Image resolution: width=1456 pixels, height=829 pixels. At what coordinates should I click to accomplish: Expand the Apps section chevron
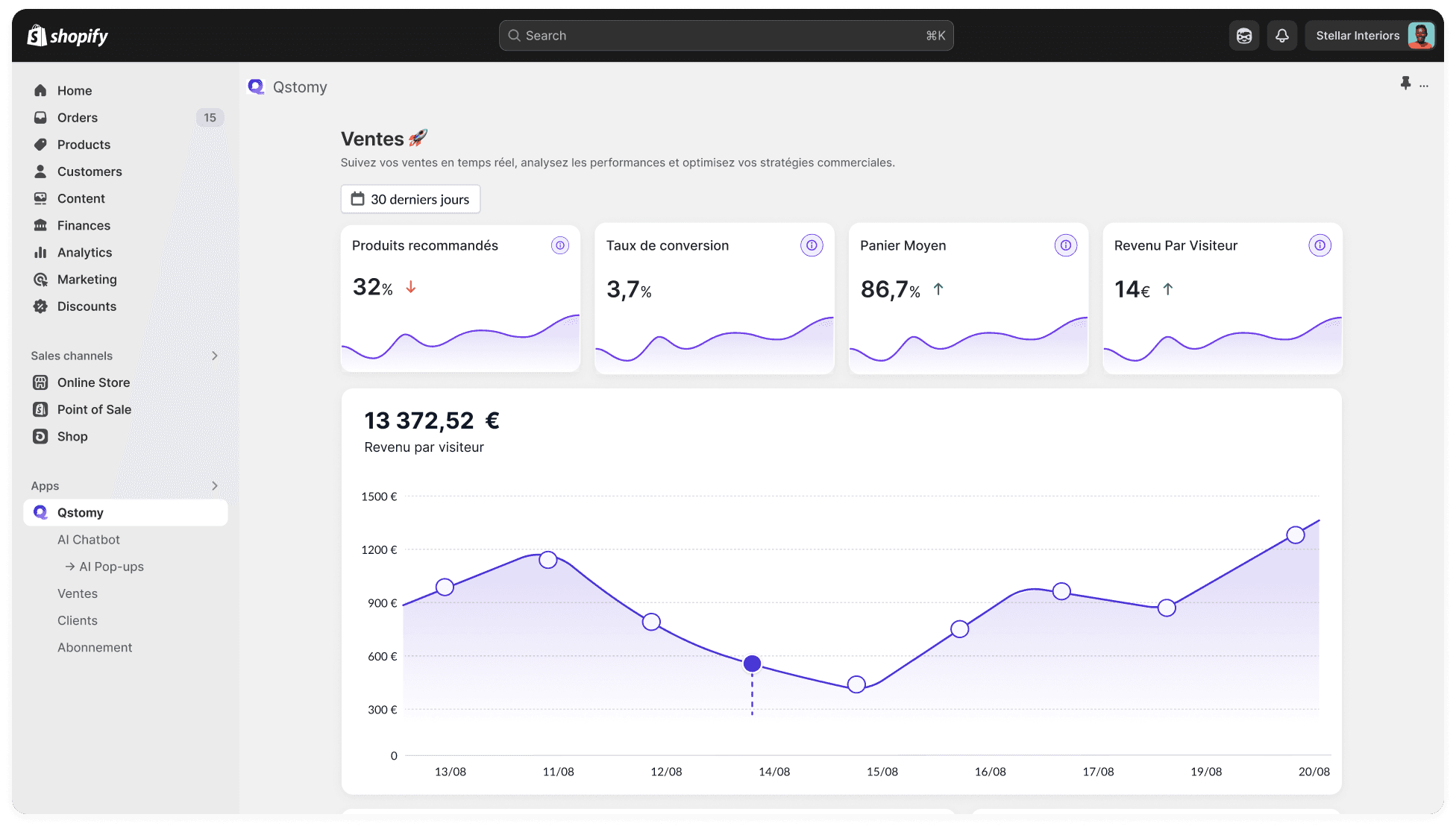(x=214, y=486)
